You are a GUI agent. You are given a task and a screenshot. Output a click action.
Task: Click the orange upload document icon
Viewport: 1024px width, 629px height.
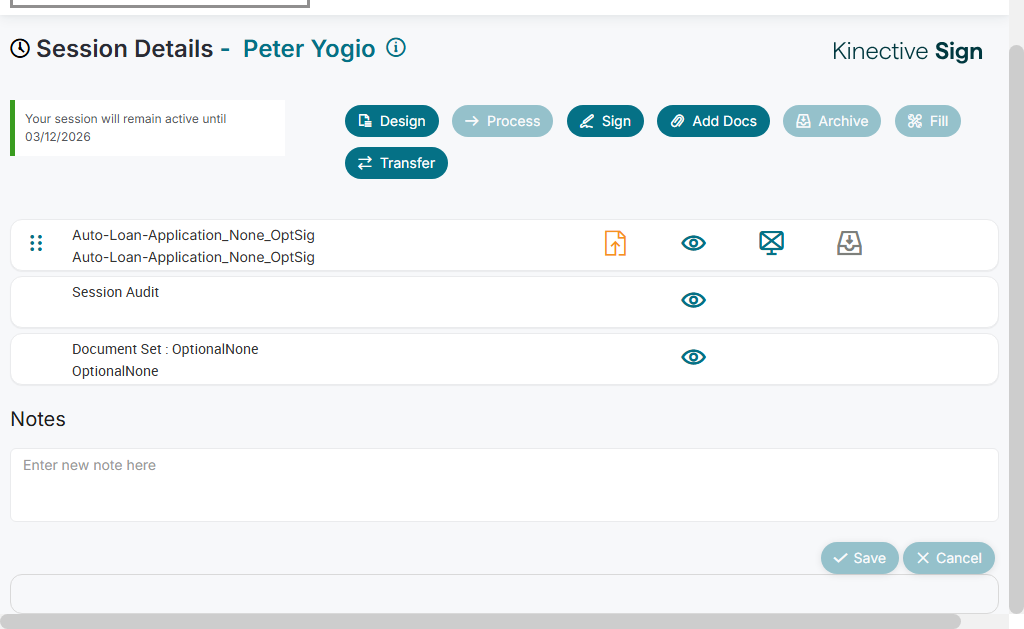[x=615, y=243]
